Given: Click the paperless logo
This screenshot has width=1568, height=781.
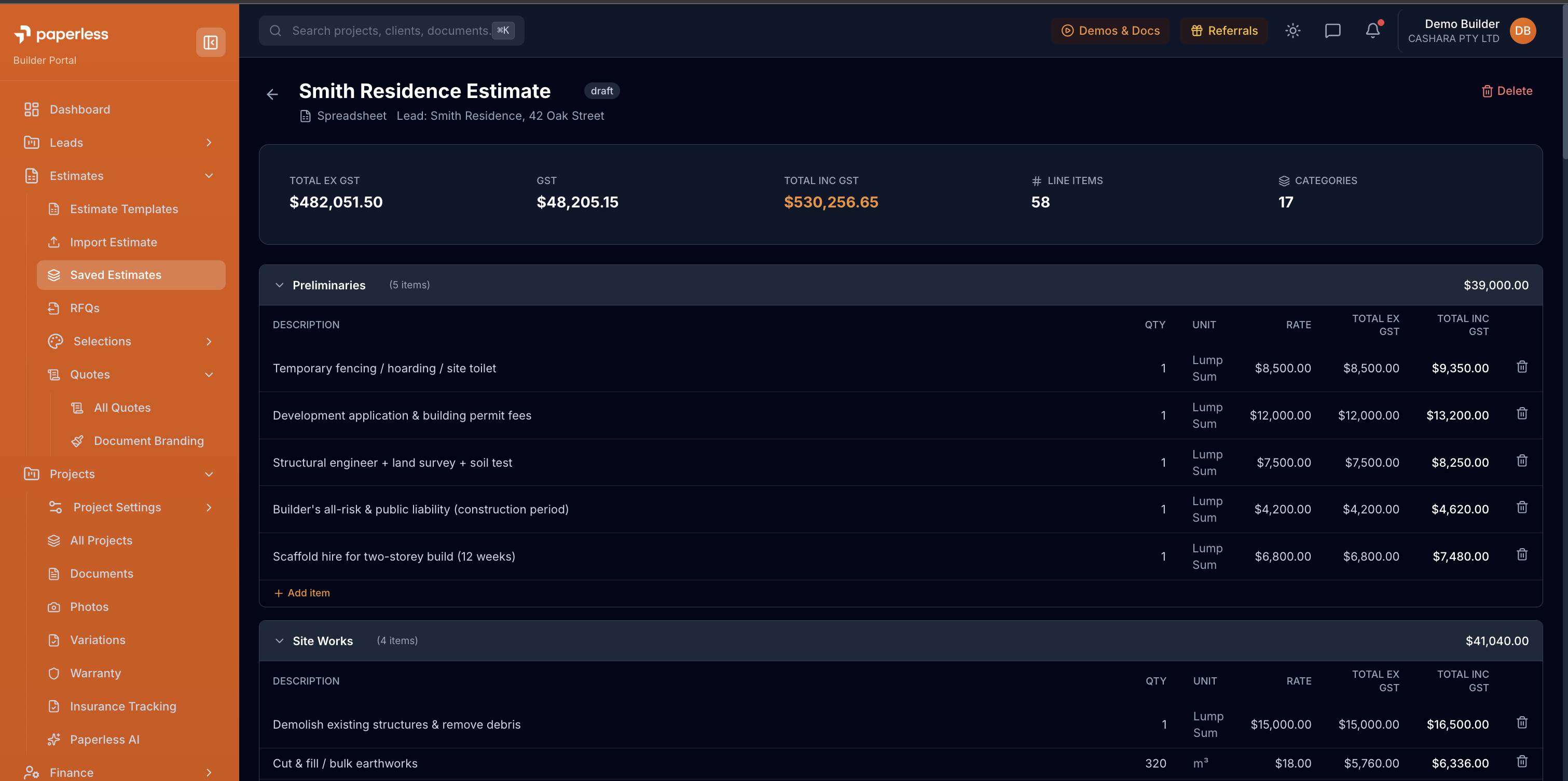Looking at the screenshot, I should 61,34.
